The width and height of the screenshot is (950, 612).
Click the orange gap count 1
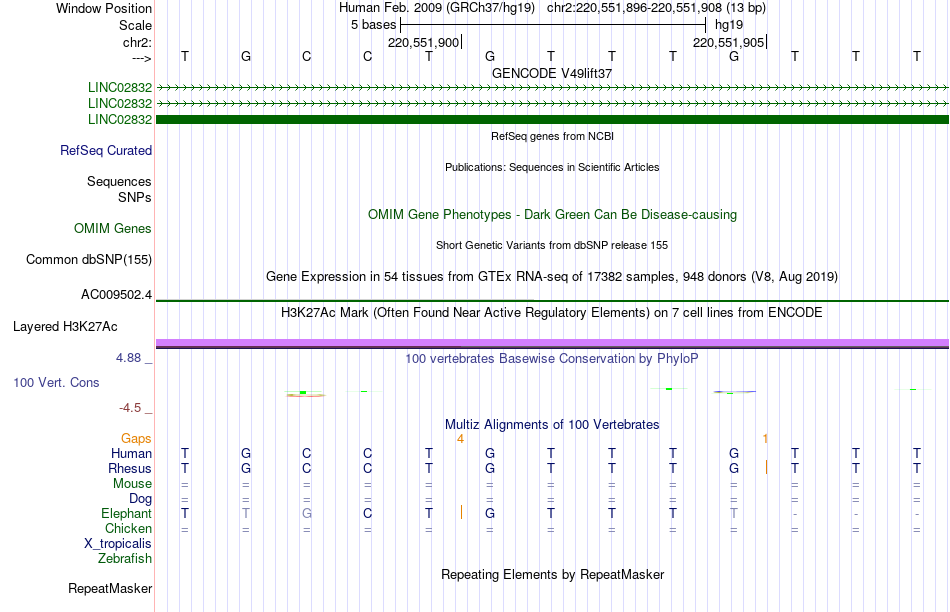click(766, 438)
